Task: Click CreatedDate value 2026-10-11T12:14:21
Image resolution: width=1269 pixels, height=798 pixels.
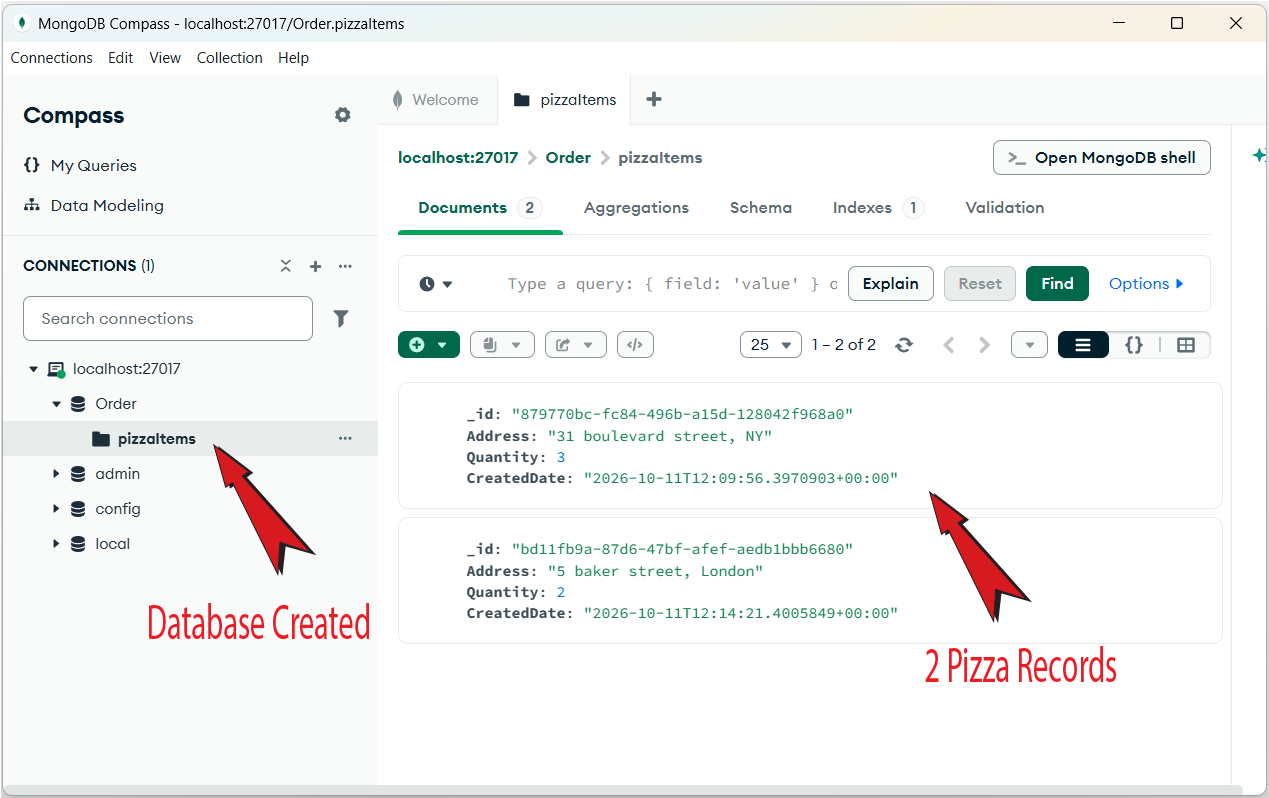Action: pos(741,613)
